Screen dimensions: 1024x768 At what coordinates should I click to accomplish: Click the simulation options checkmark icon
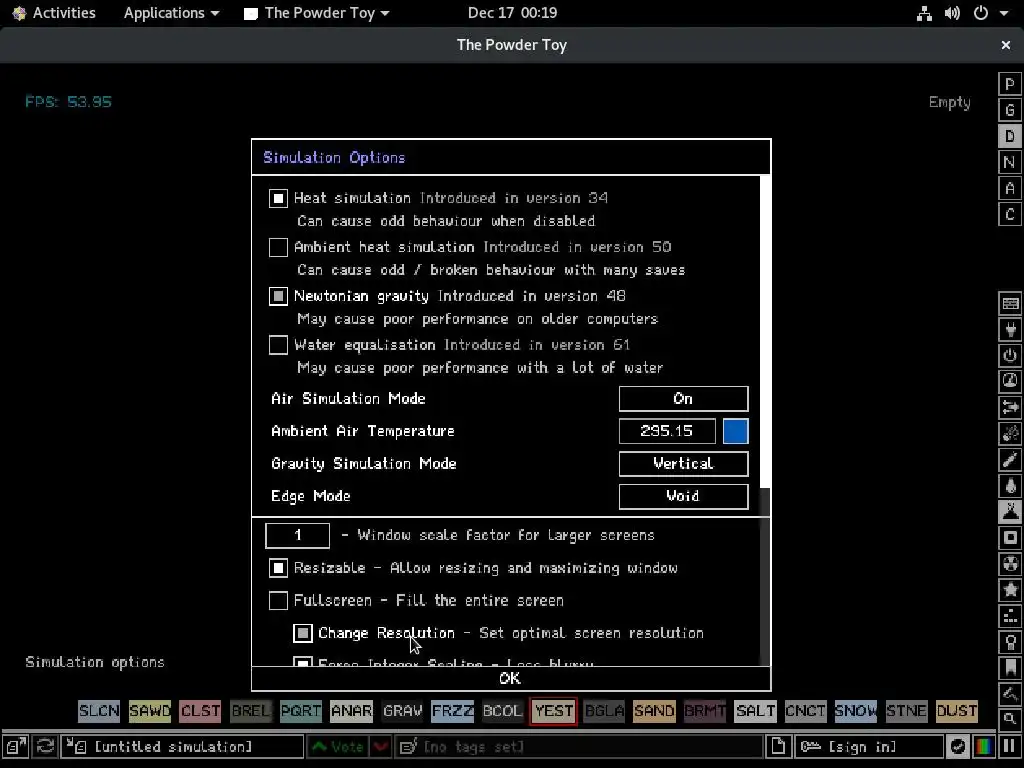point(958,746)
